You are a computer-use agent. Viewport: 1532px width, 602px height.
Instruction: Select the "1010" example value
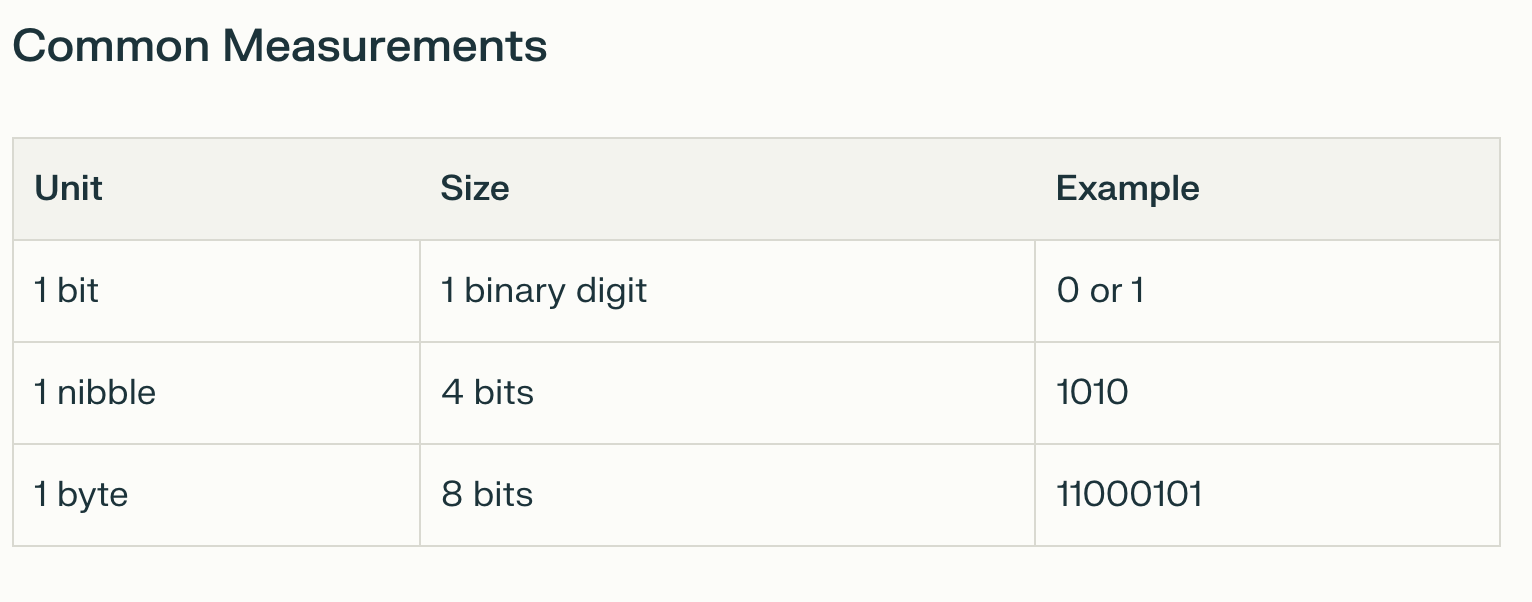(1092, 392)
